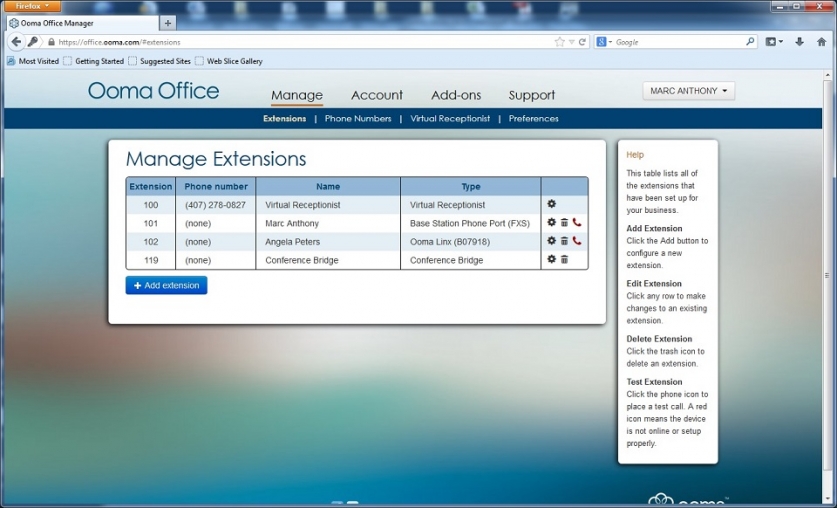Select the Manage main tab
The image size is (837, 508).
pos(297,95)
